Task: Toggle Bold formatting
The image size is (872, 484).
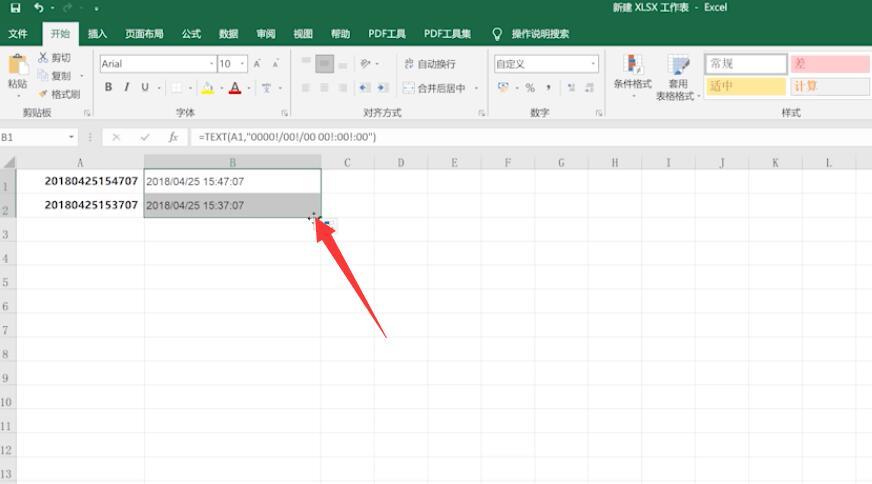Action: pyautogui.click(x=108, y=87)
